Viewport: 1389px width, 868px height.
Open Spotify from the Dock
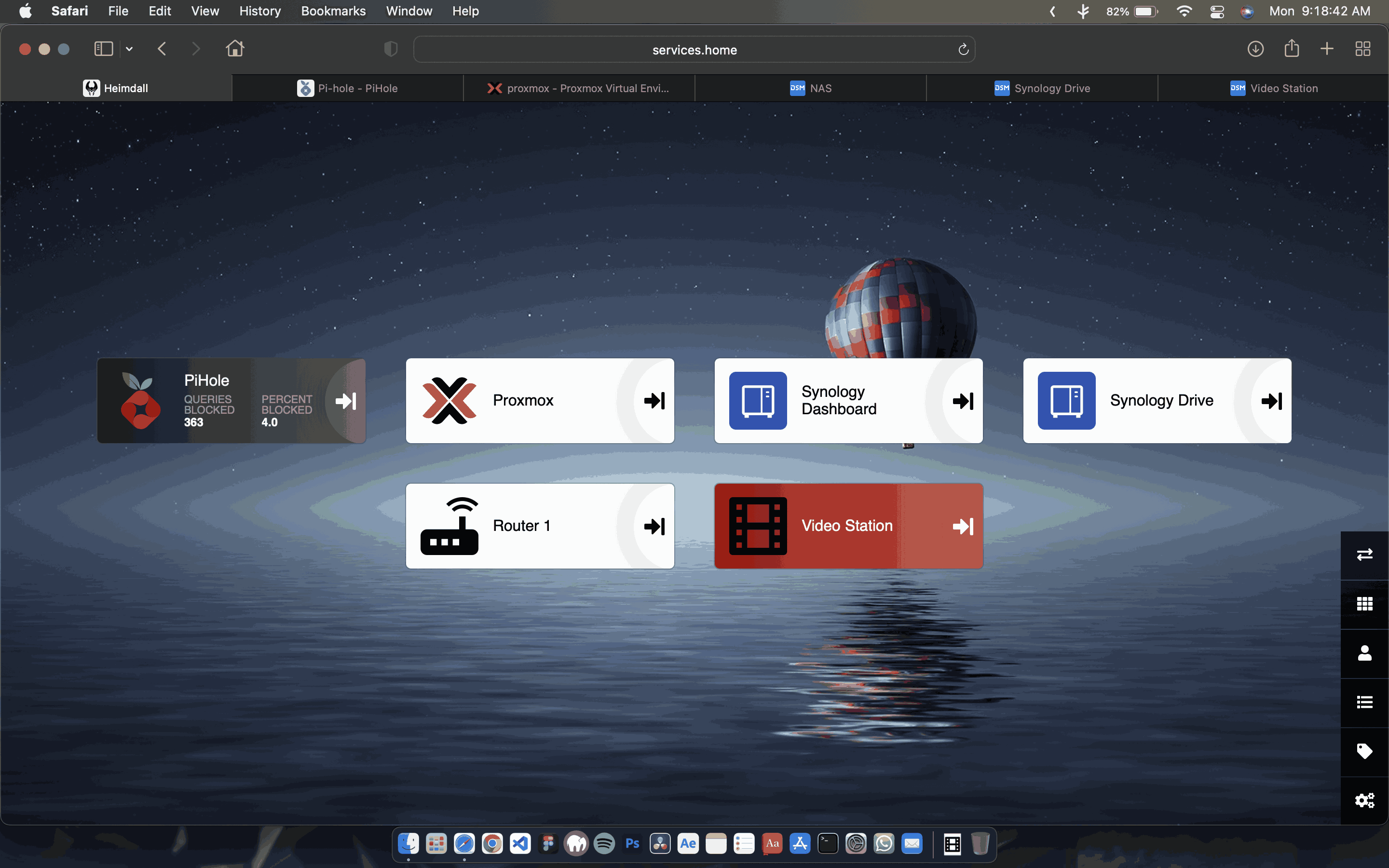click(x=604, y=843)
